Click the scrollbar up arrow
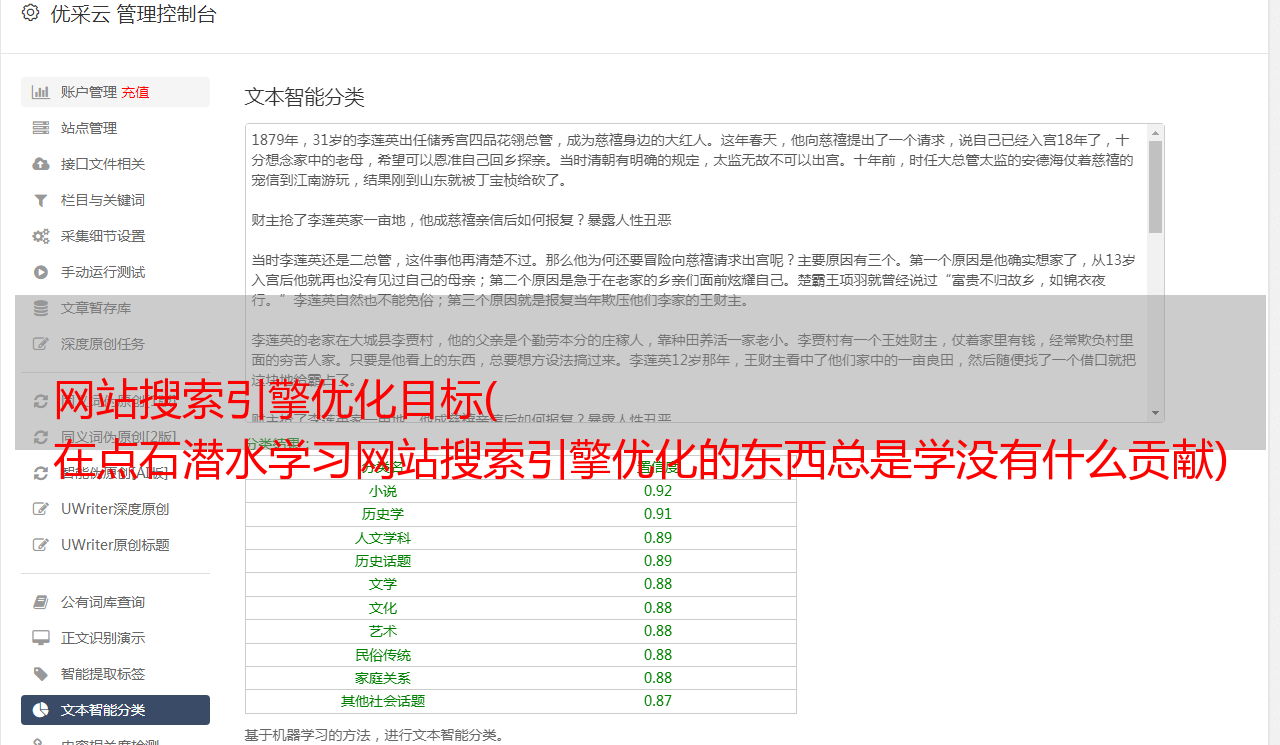 [x=1156, y=132]
